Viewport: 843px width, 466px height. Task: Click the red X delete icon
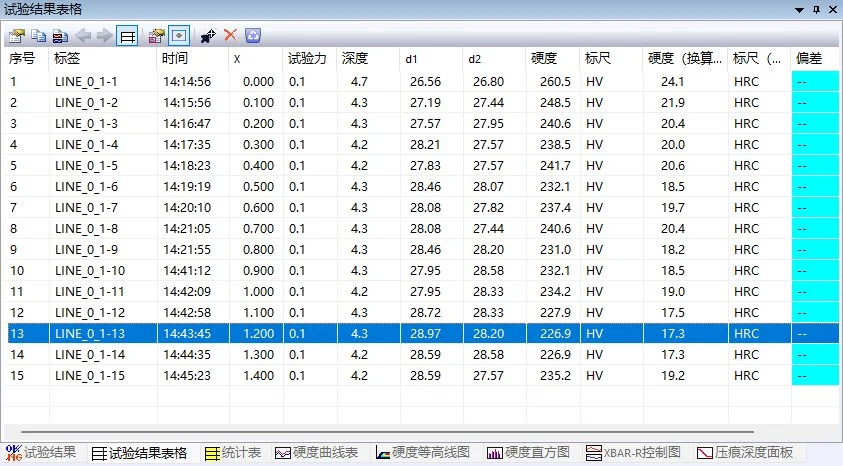coord(231,36)
